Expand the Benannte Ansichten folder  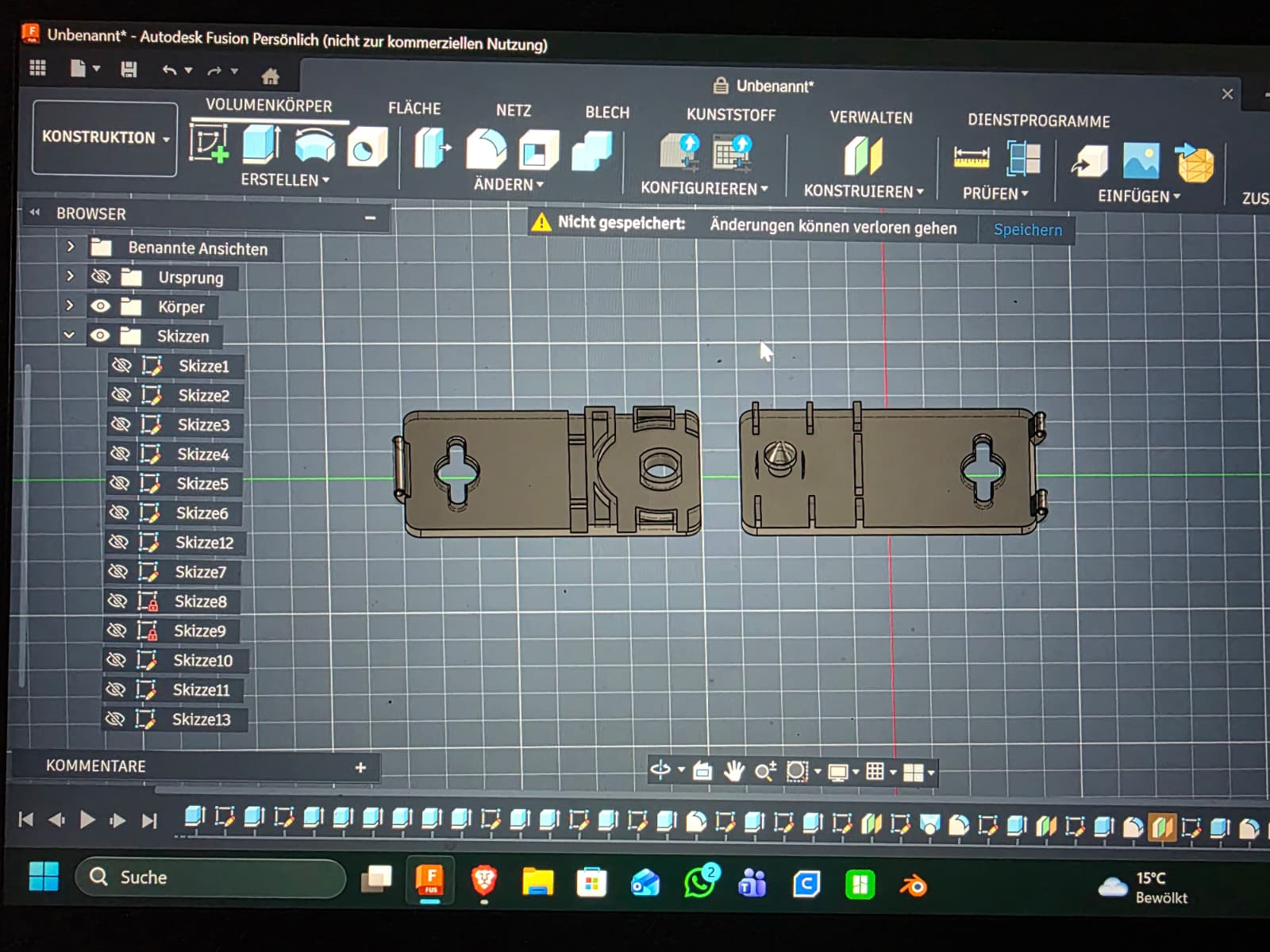(x=71, y=247)
